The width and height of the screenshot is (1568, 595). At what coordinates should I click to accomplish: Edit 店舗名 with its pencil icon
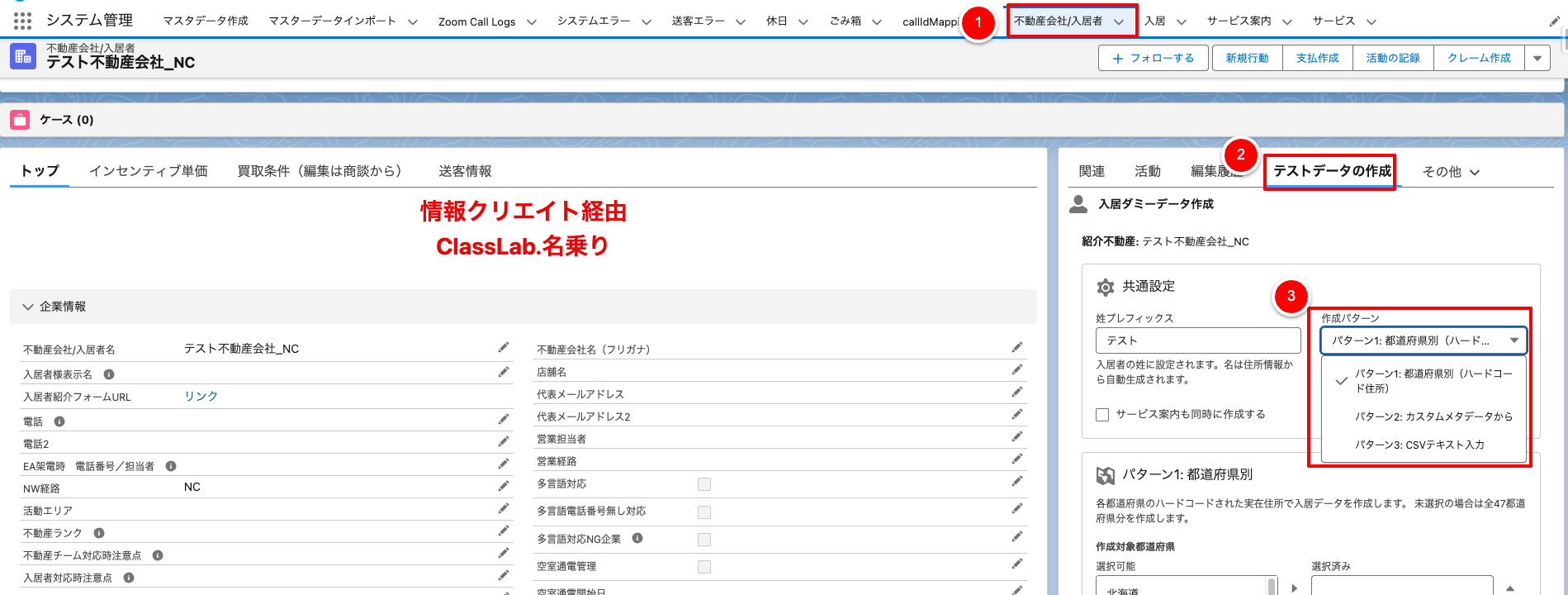[x=1017, y=370]
